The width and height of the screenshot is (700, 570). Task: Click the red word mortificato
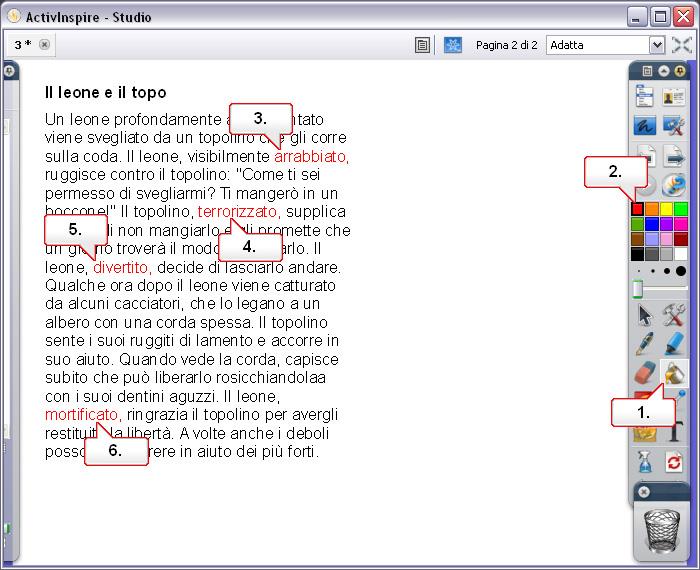[x=83, y=415]
